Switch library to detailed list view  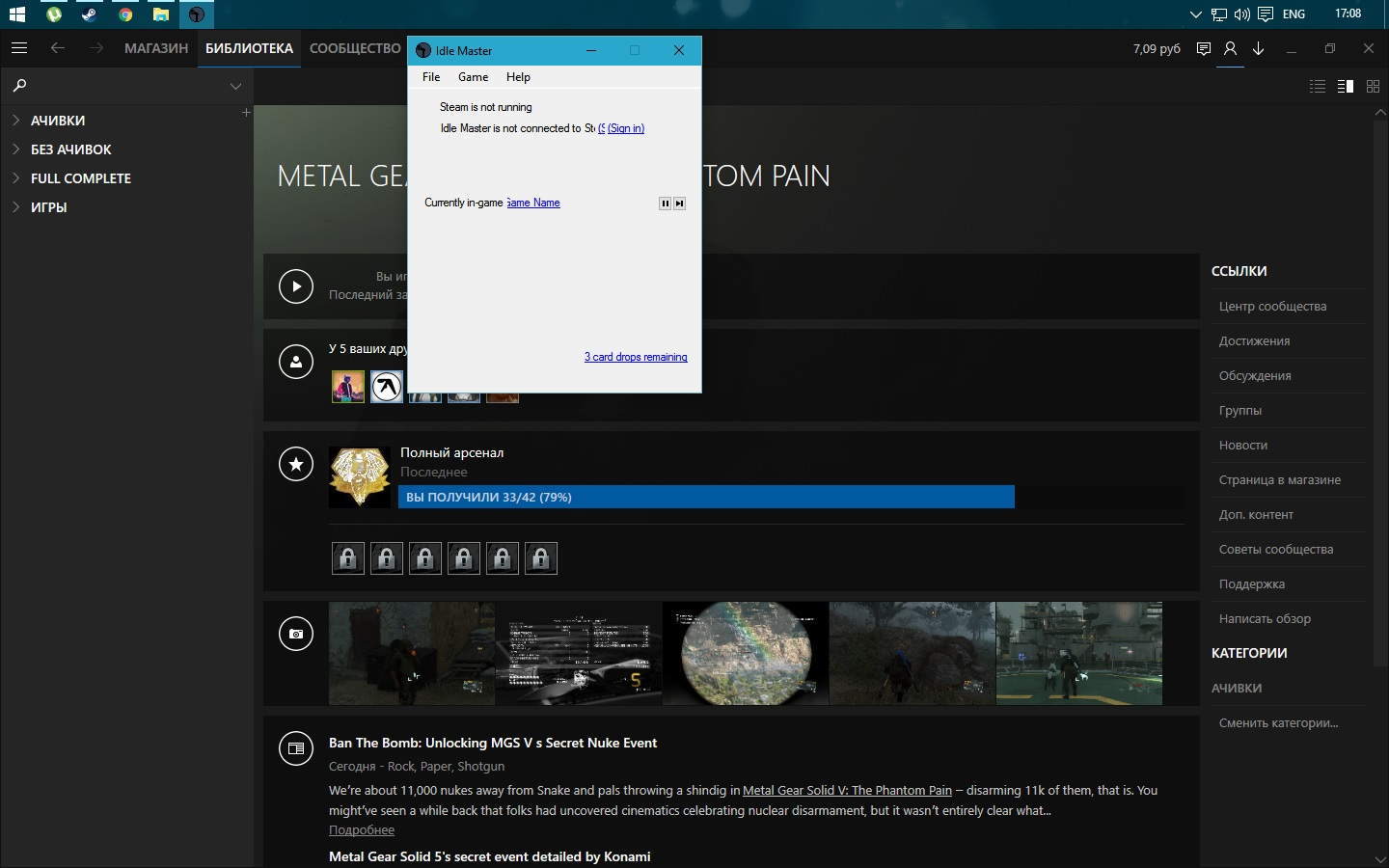[x=1346, y=87]
